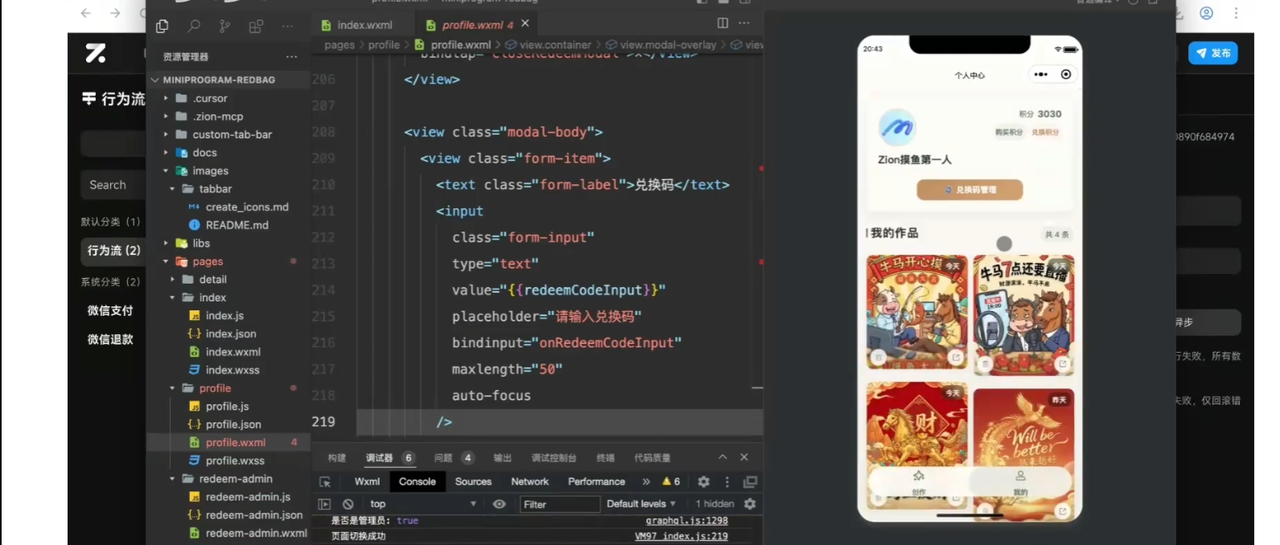
Task: Switch to the Network devtools tab
Action: tap(530, 482)
